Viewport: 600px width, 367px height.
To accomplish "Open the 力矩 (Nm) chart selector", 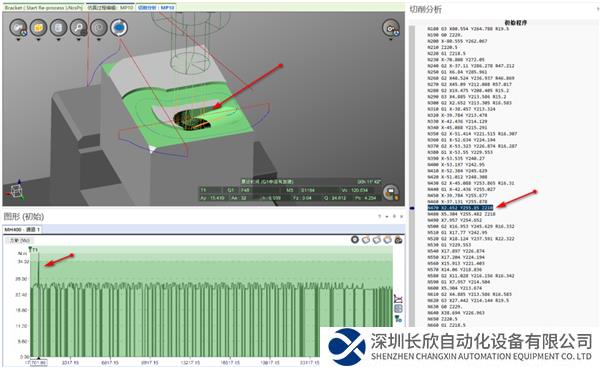I will [x=19, y=240].
